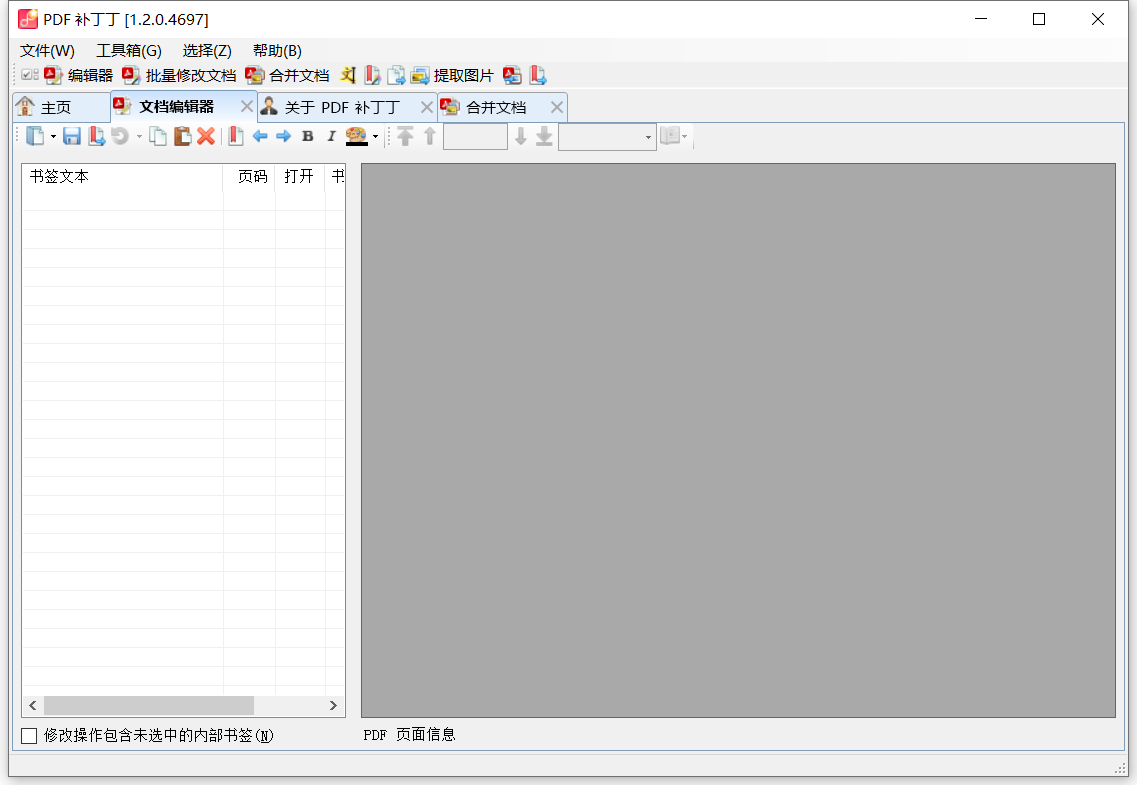Screen dimensions: 1137x785
Task: Click the 批量修改文档 button
Action: [x=180, y=76]
